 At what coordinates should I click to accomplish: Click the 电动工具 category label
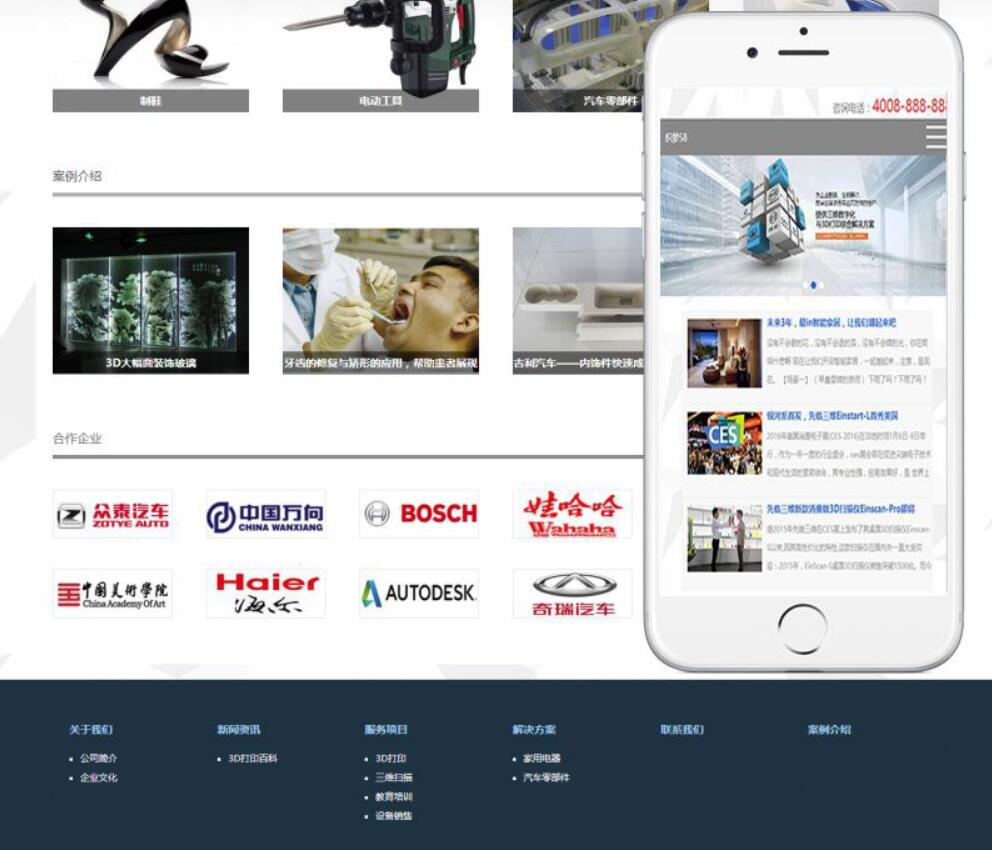pyautogui.click(x=380, y=101)
